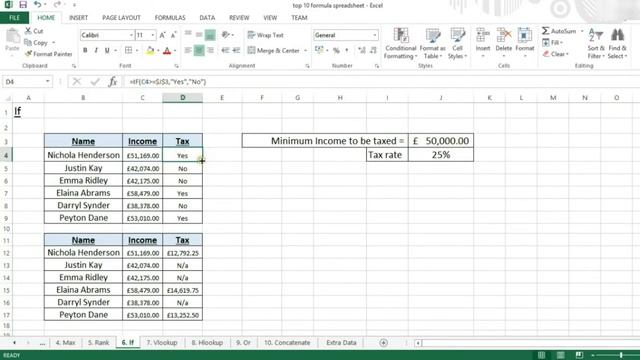This screenshot has height=360, width=640.
Task: Expand the Name Box D4 dropdown
Action: tap(47, 82)
